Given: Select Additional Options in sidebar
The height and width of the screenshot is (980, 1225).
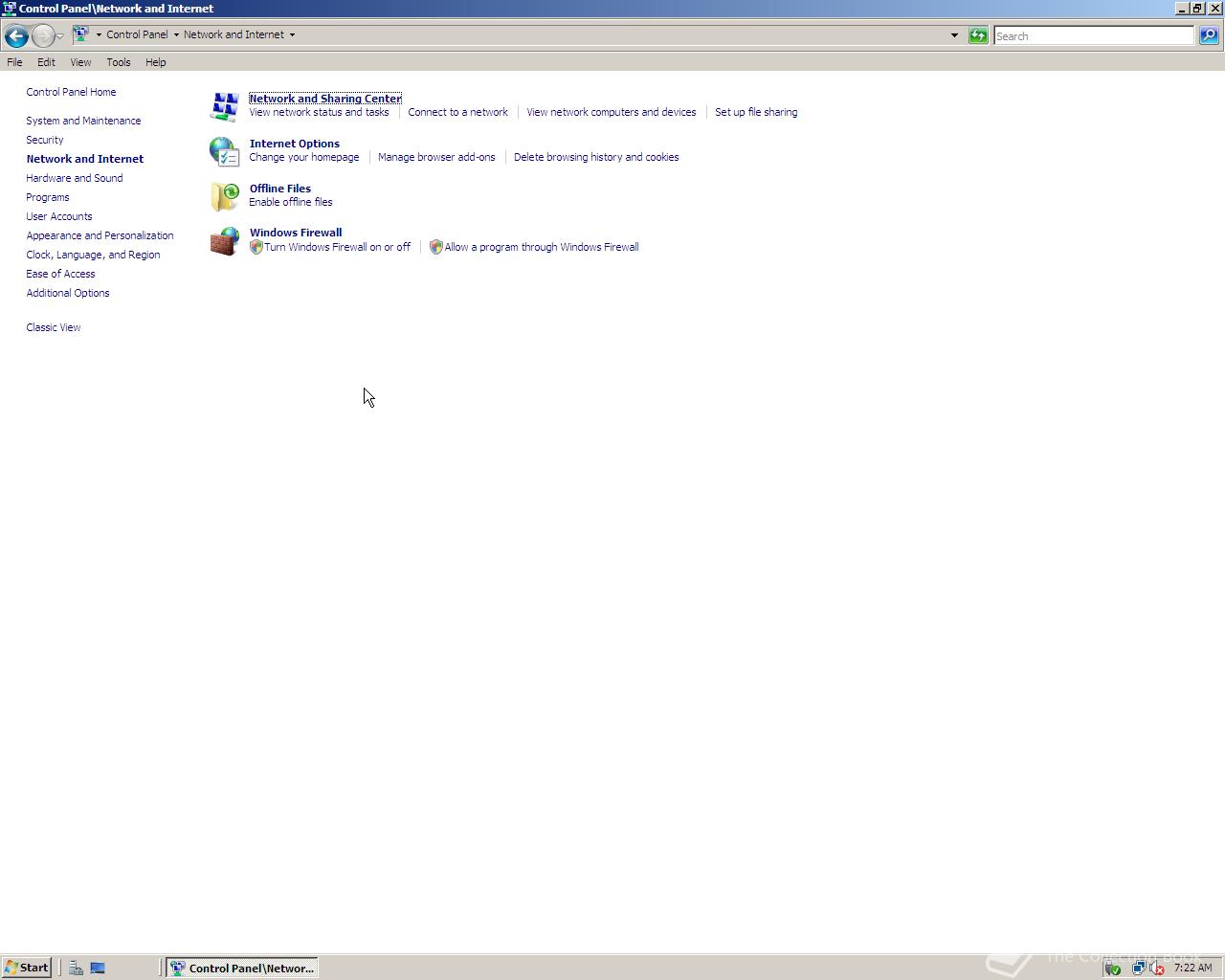Looking at the screenshot, I should 68,293.
